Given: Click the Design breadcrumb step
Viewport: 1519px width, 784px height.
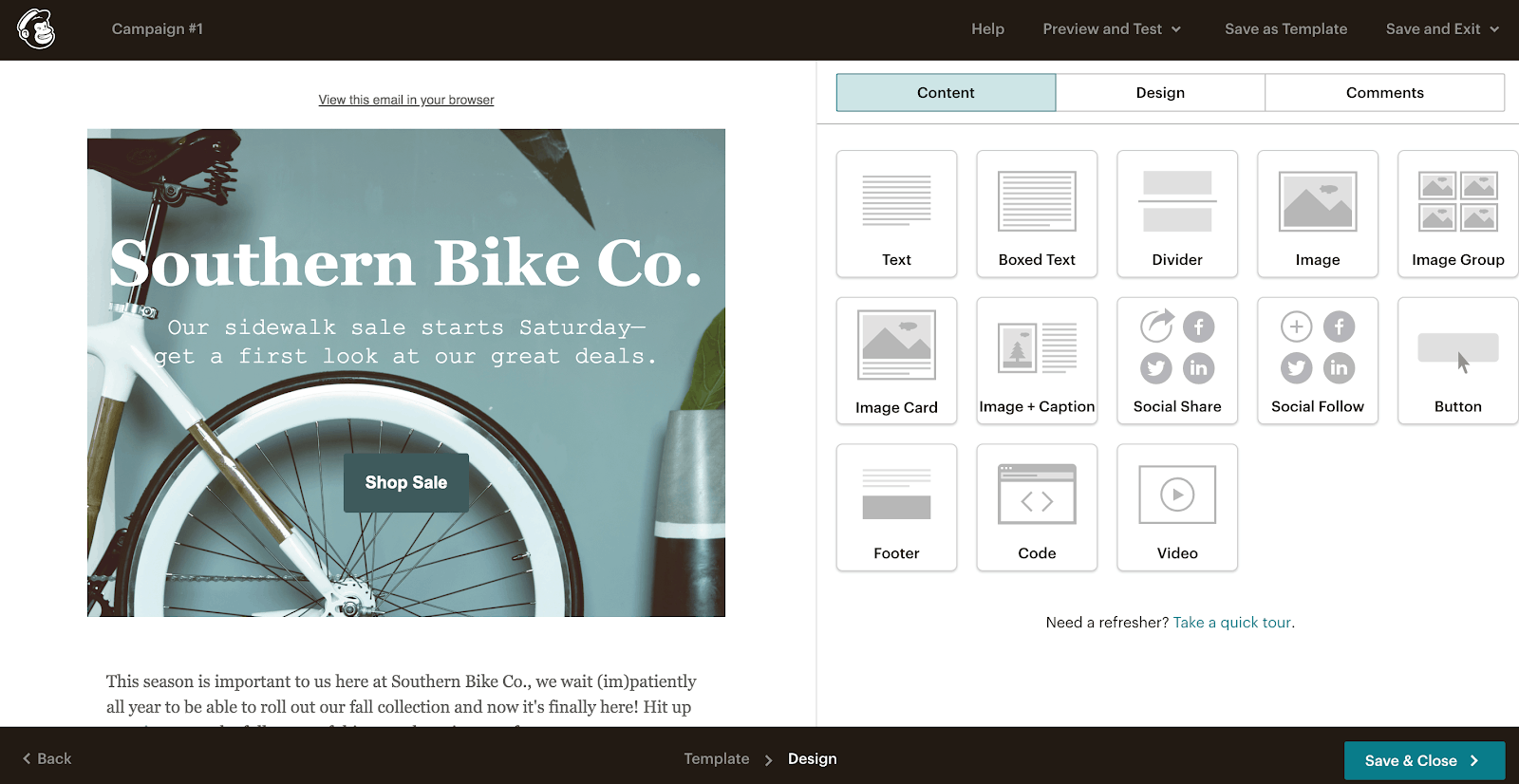Looking at the screenshot, I should tap(813, 758).
